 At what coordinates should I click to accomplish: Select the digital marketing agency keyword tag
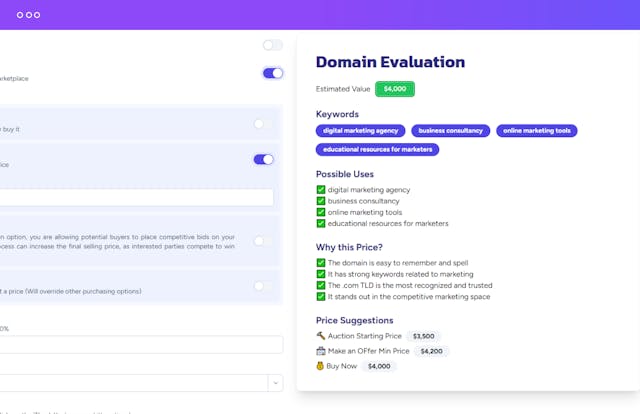[360, 131]
